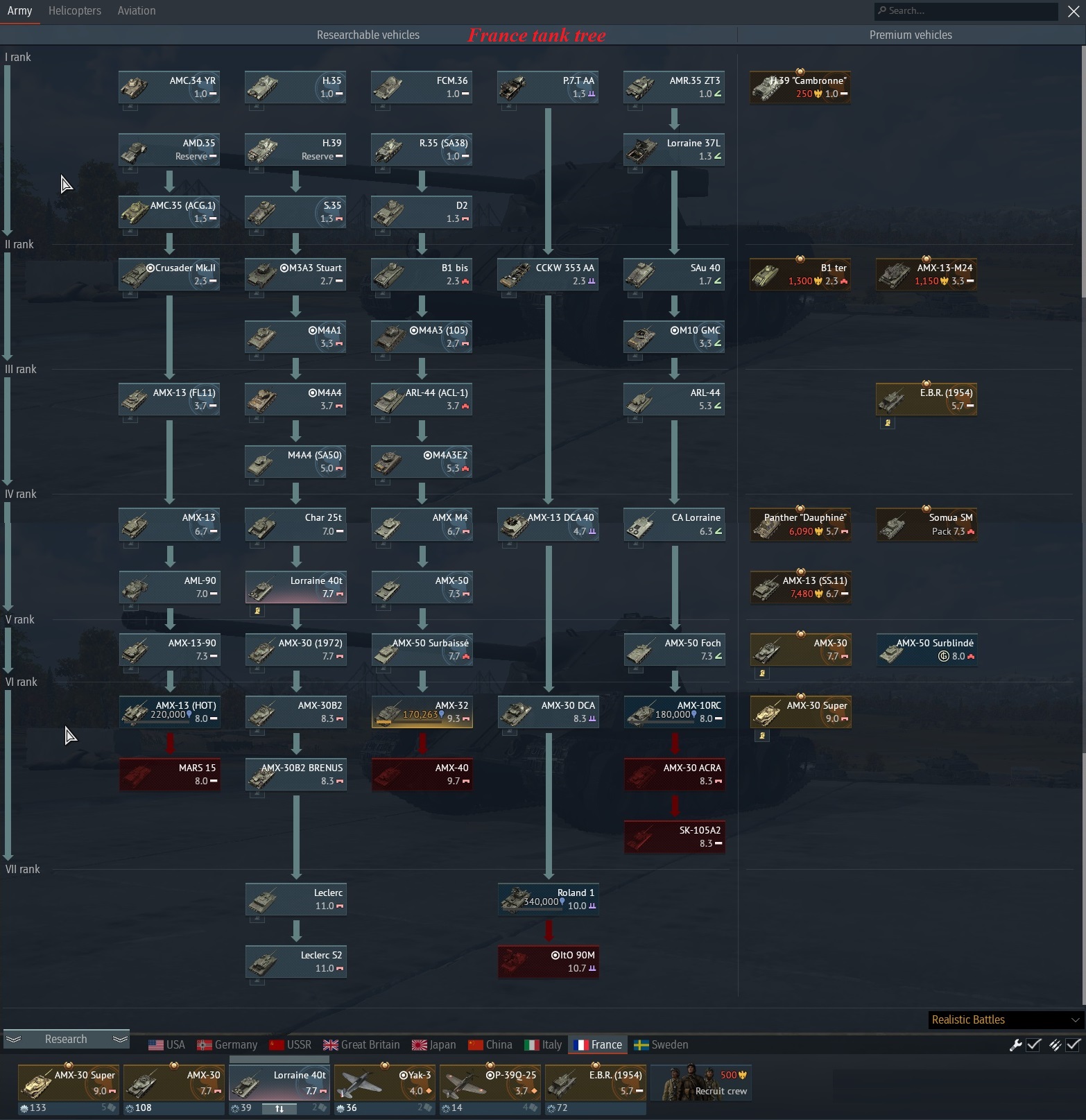Click the wrench auto-repair icon
This screenshot has height=1120, width=1086.
pyautogui.click(x=1016, y=1044)
